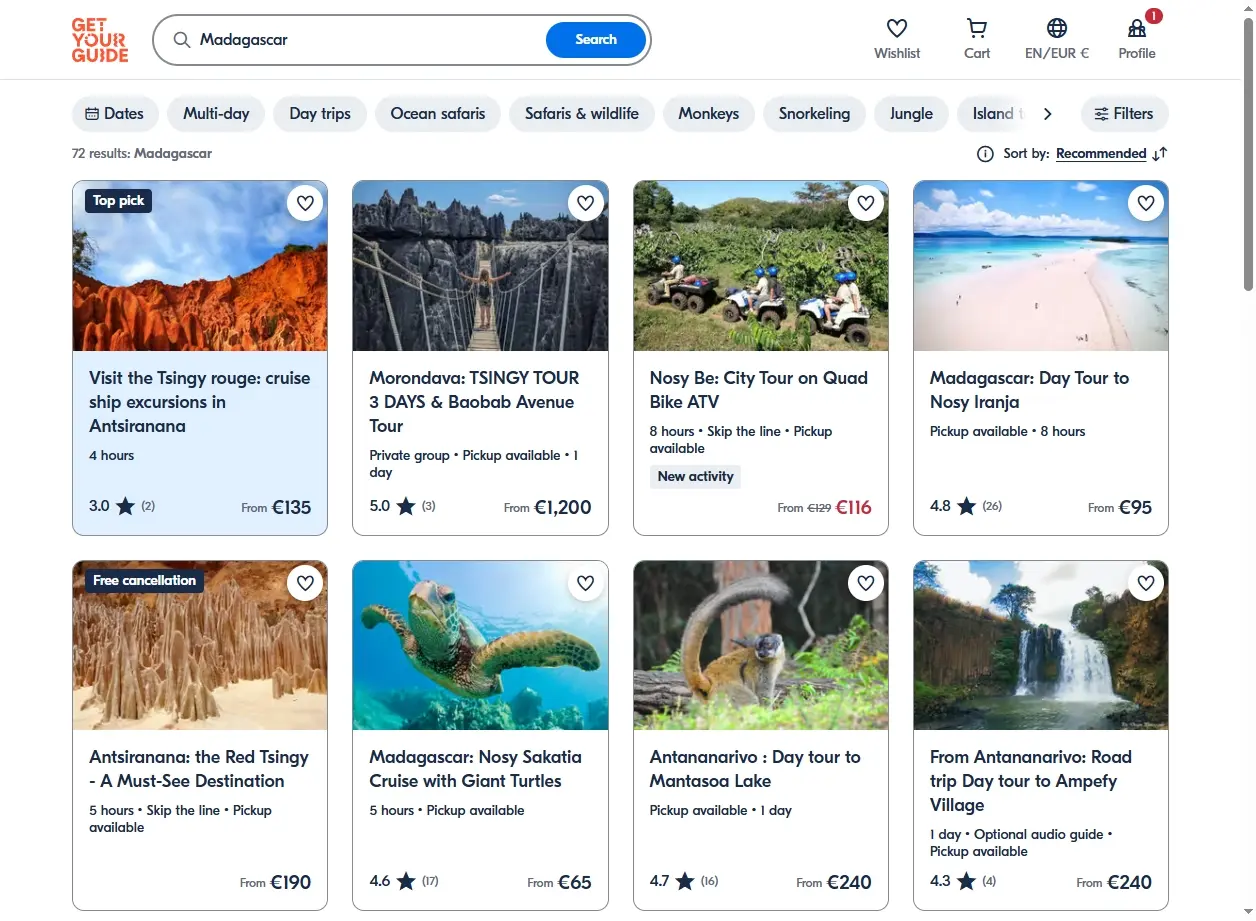Open the Dates filter
This screenshot has height=921, width=1256.
[x=115, y=114]
